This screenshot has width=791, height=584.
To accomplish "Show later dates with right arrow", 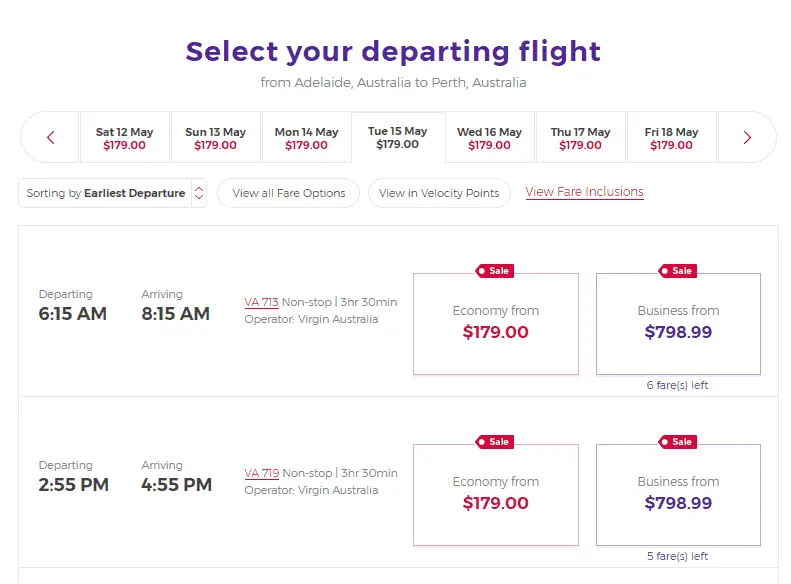I will click(x=747, y=138).
